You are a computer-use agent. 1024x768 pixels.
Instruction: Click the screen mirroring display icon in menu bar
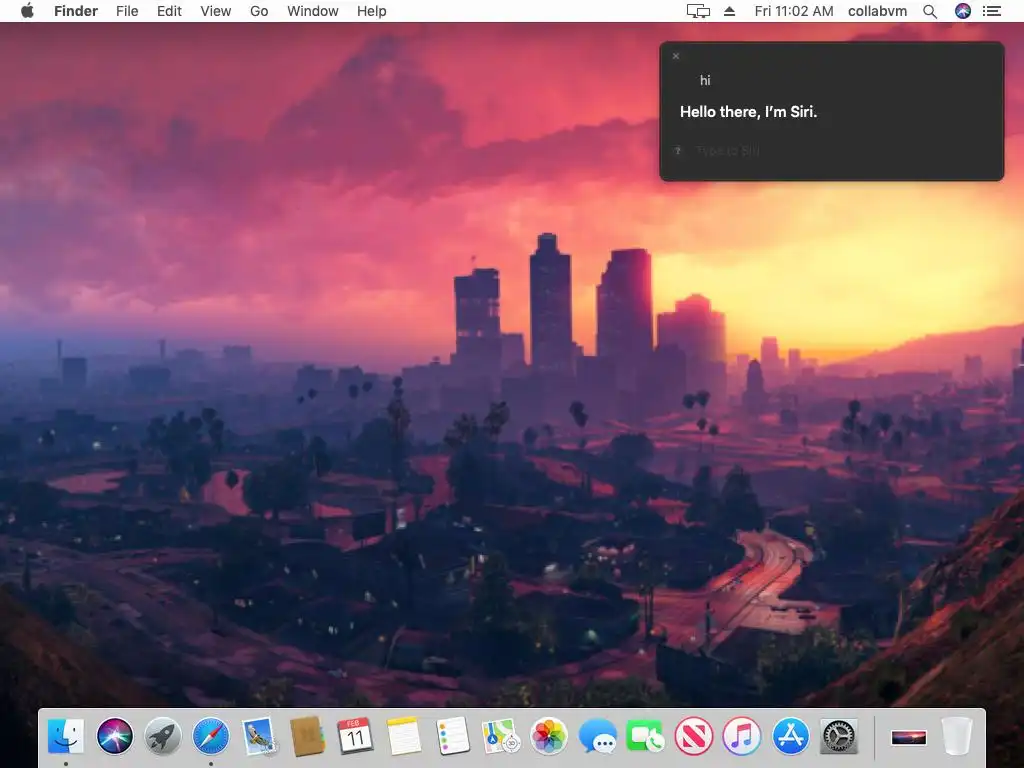698,11
